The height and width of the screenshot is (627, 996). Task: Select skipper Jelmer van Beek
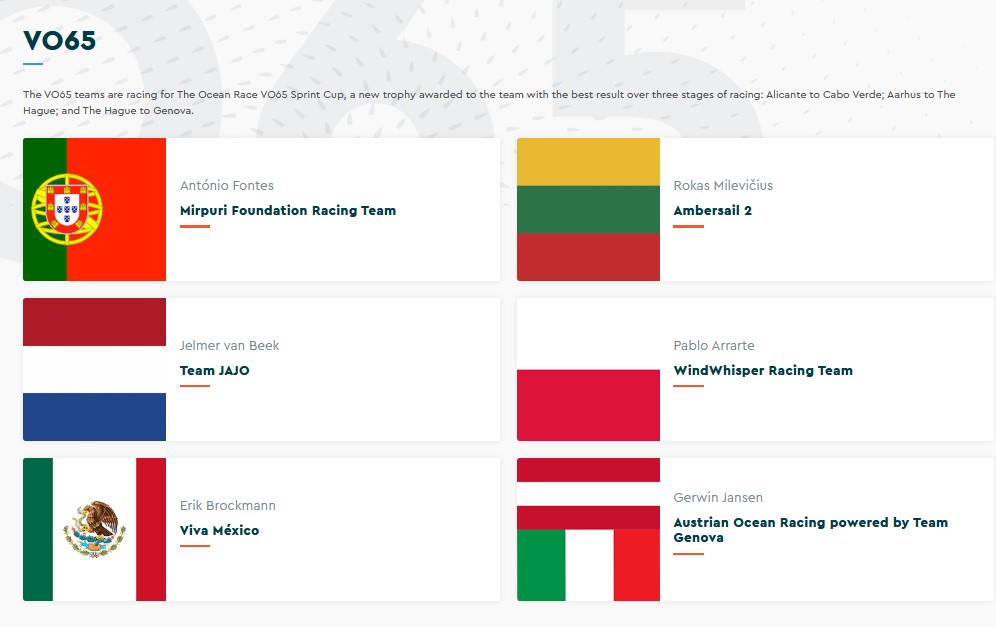click(x=230, y=345)
